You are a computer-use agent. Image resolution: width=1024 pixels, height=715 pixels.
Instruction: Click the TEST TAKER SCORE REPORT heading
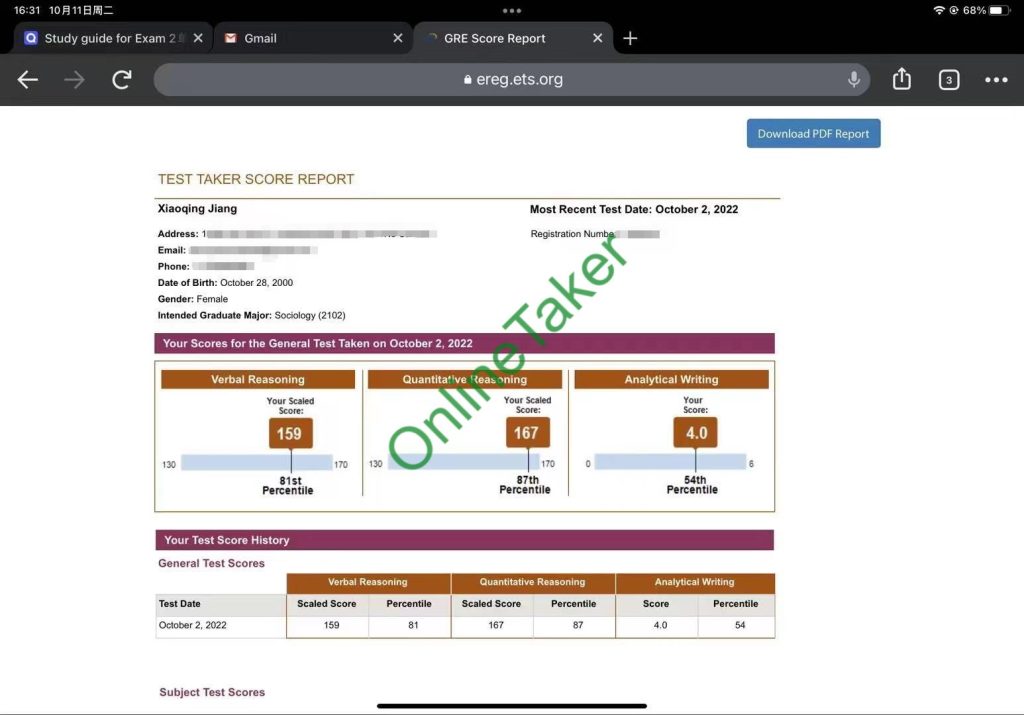[256, 179]
